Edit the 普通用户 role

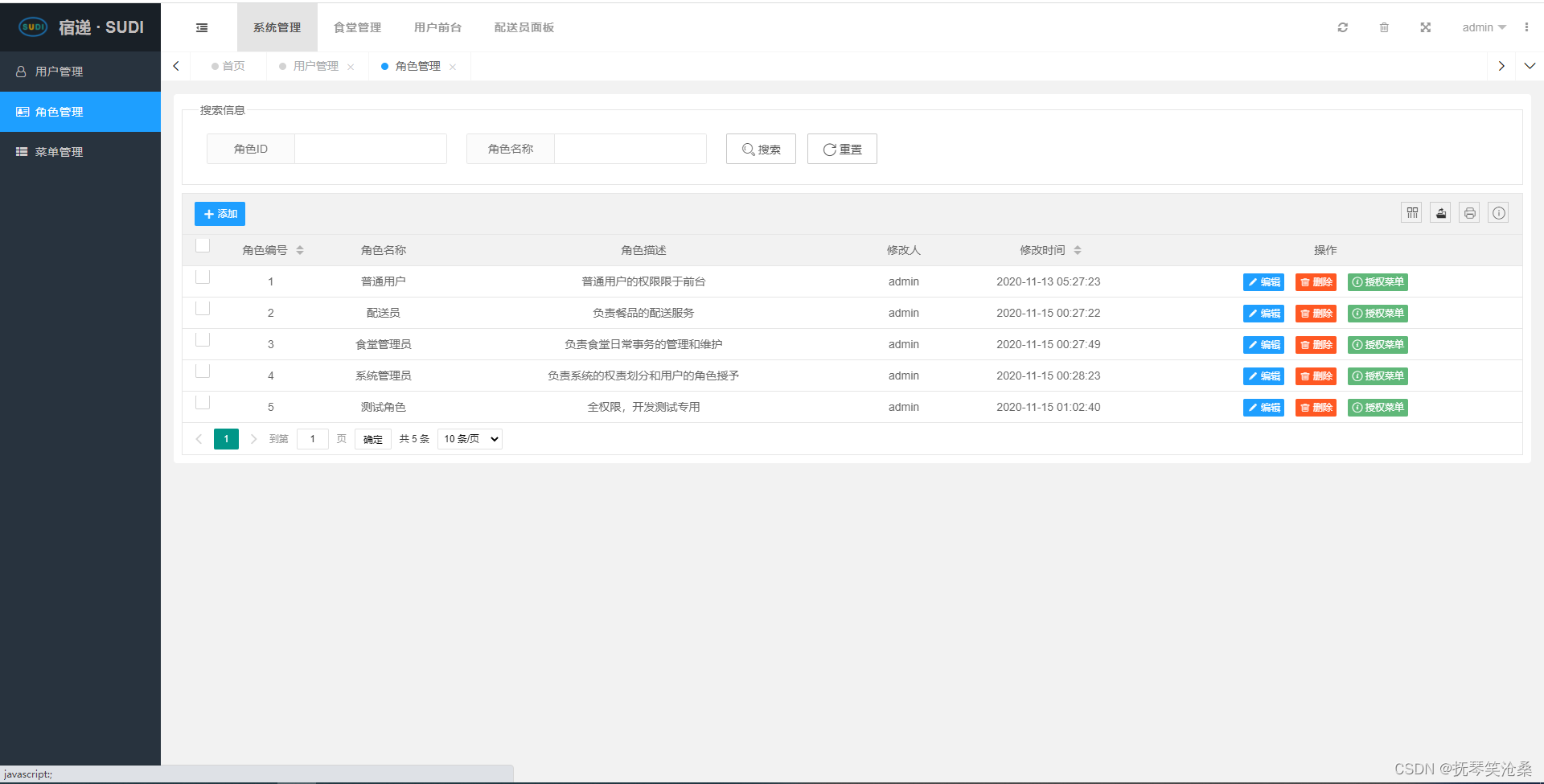[1263, 282]
